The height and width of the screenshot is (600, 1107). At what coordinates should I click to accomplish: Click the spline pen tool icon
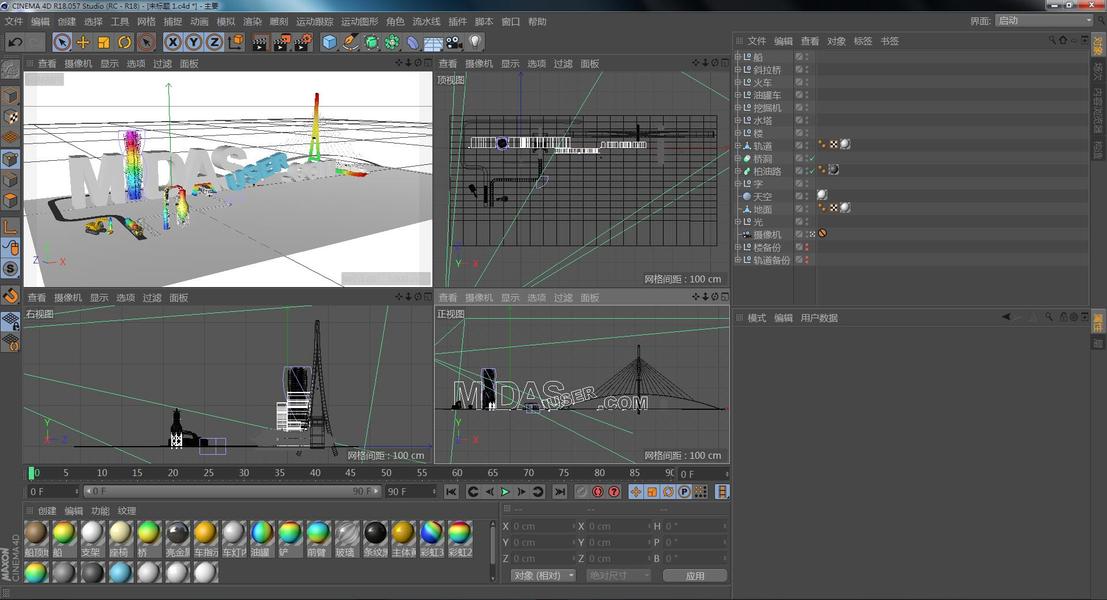coord(350,42)
